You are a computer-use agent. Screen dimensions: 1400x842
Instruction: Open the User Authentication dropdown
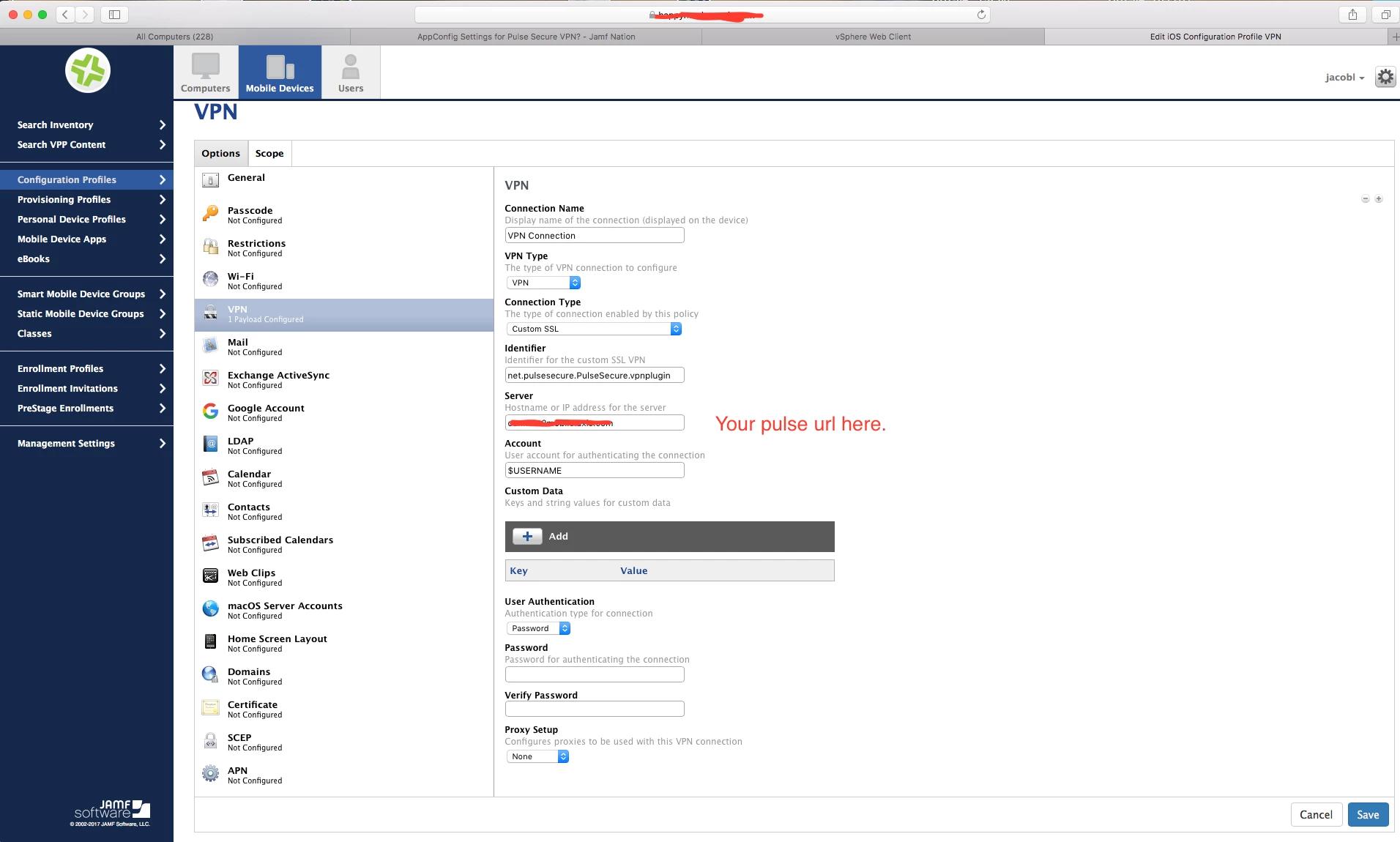pos(538,628)
